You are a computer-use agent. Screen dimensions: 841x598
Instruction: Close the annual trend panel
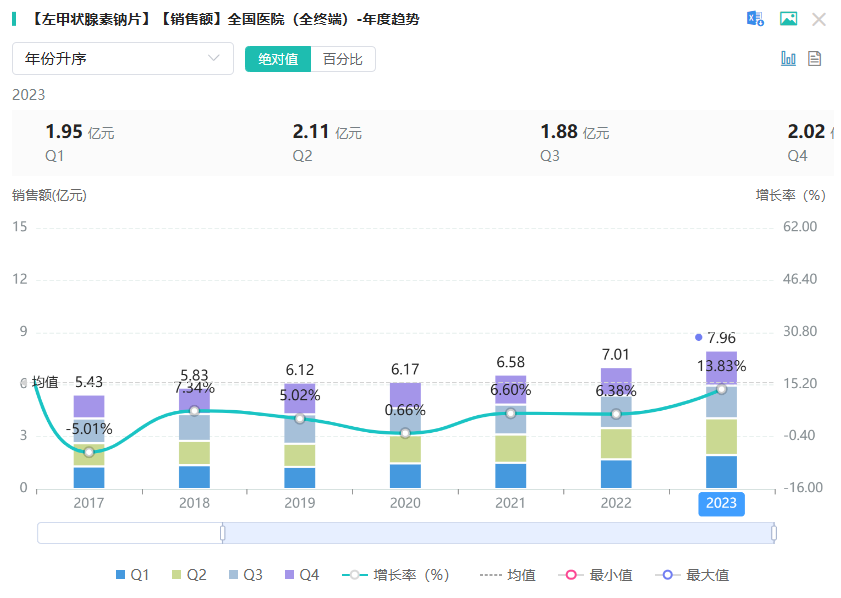pos(818,20)
